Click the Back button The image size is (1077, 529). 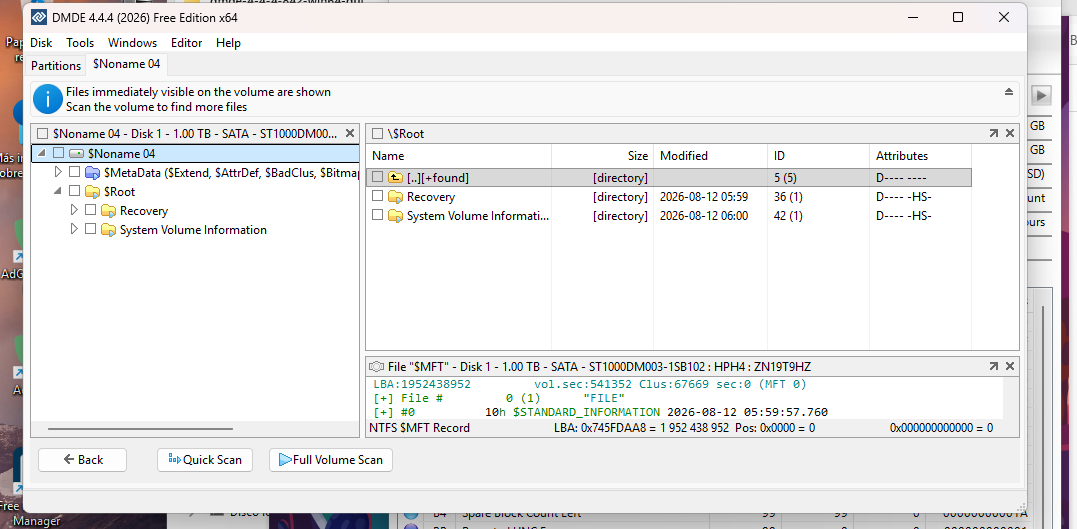pyautogui.click(x=82, y=460)
